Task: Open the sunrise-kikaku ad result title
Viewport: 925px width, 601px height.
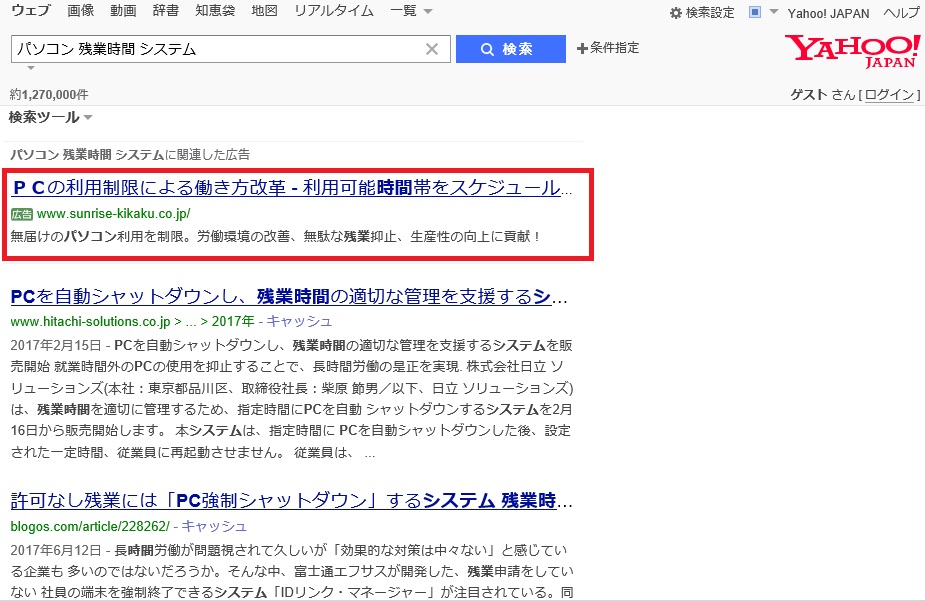Action: tap(292, 188)
